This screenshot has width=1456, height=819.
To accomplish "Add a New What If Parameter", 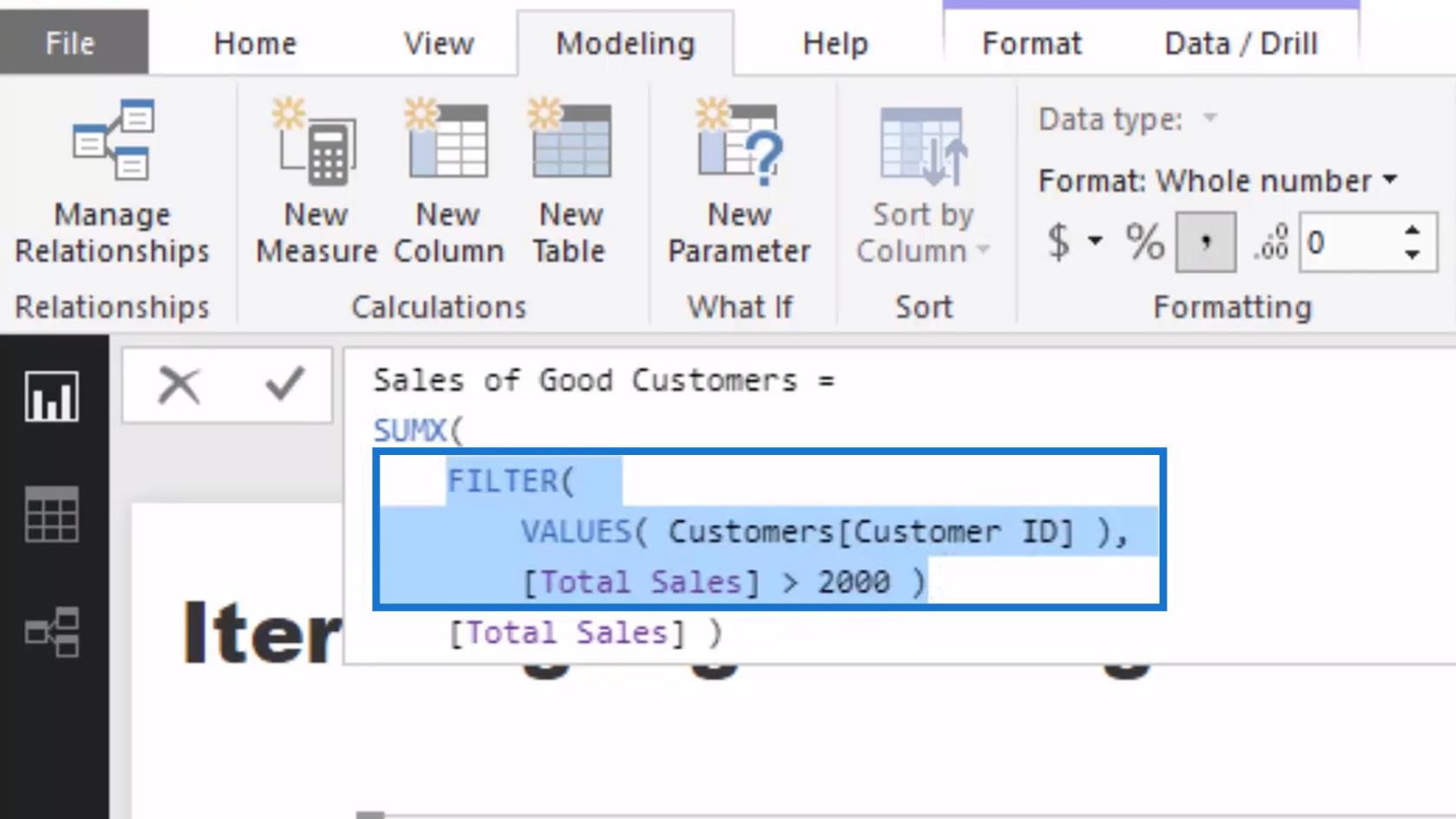I will [739, 180].
